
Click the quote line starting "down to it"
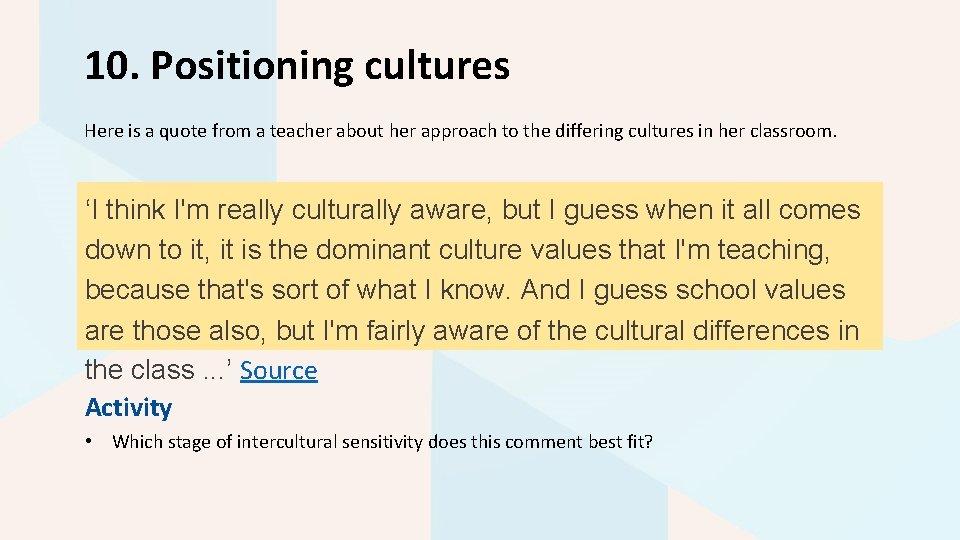[457, 250]
